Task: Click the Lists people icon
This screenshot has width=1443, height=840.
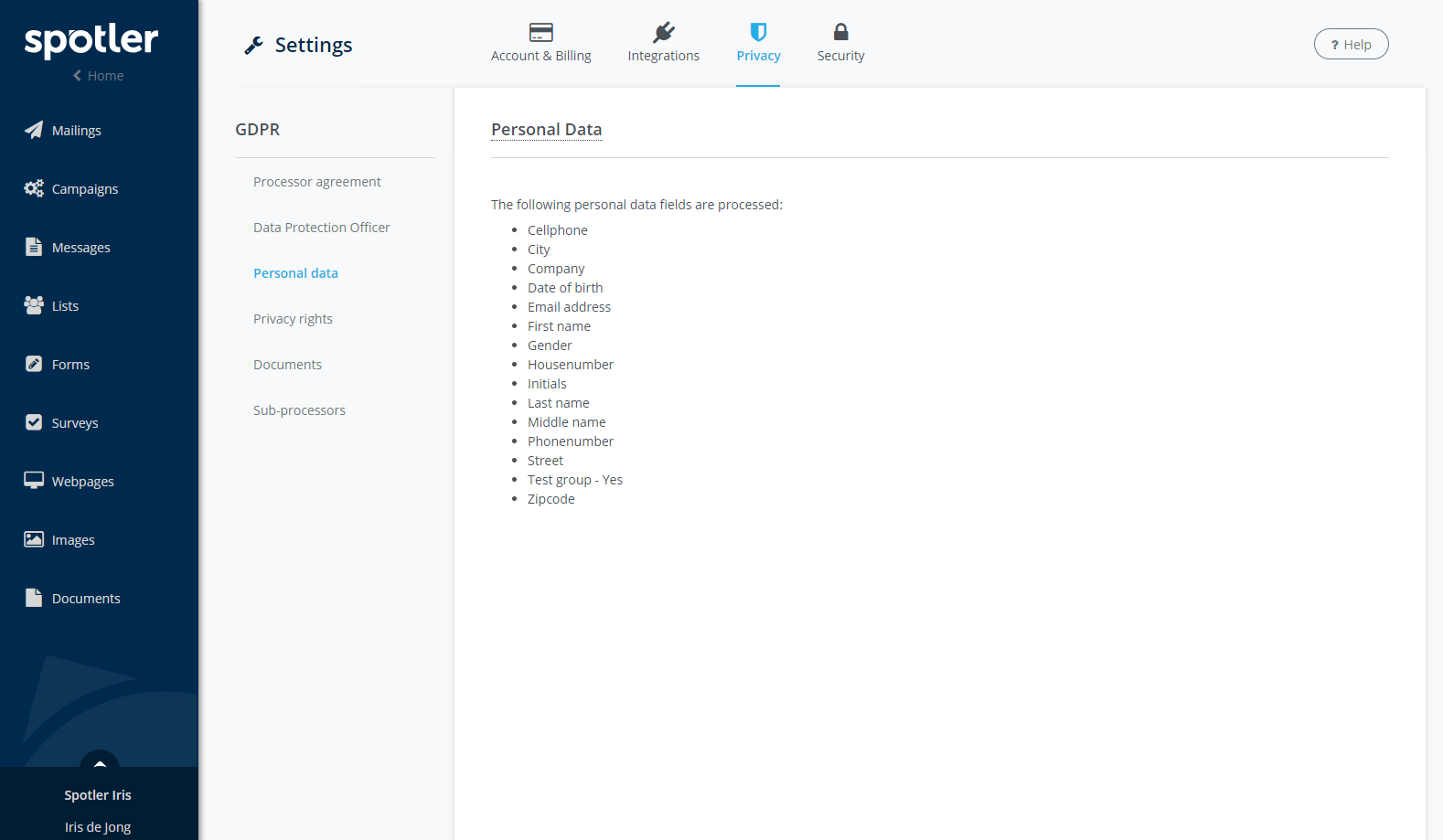Action: 34,305
